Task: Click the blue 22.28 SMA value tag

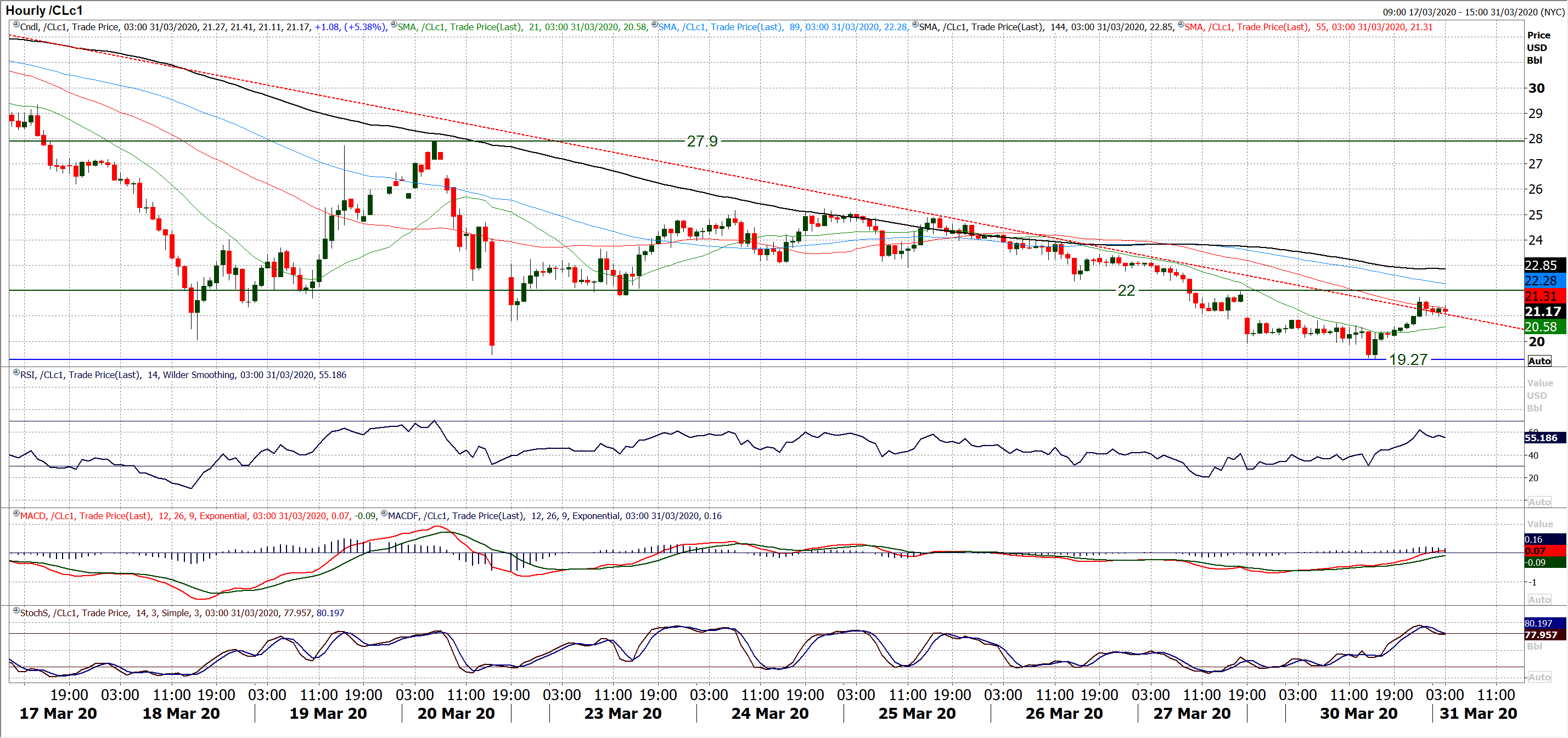Action: pyautogui.click(x=1544, y=281)
